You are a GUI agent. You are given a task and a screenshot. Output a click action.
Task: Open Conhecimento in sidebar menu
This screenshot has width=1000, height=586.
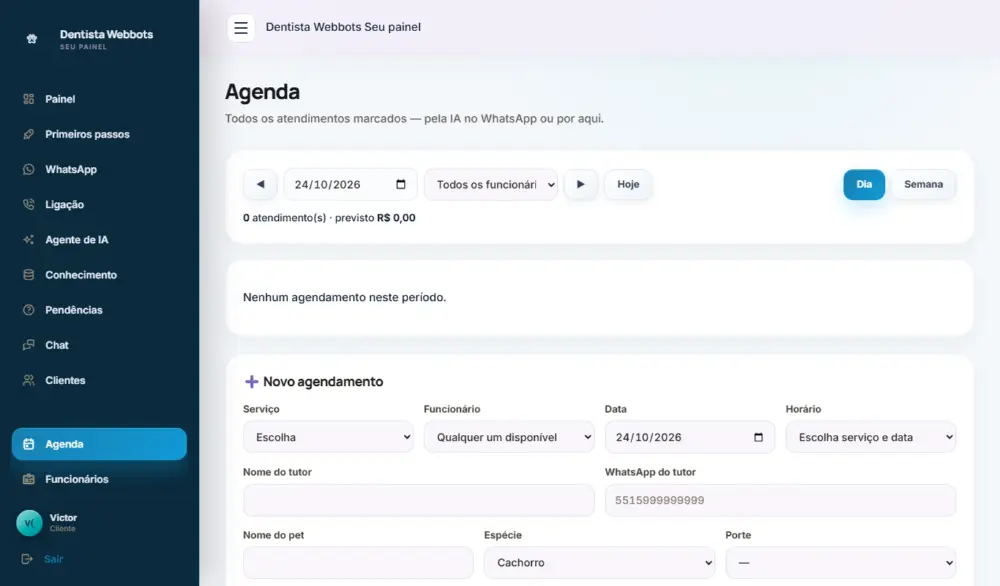click(99, 275)
